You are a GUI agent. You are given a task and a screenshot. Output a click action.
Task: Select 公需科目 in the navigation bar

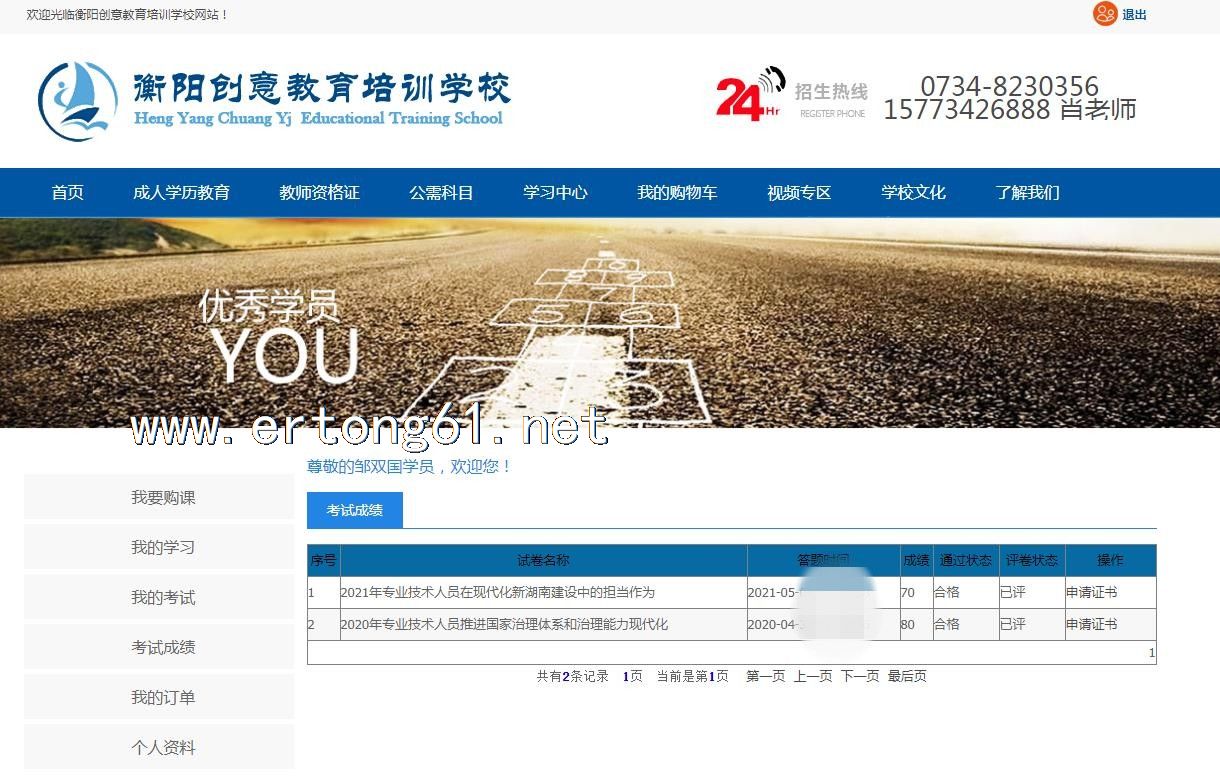click(x=441, y=193)
